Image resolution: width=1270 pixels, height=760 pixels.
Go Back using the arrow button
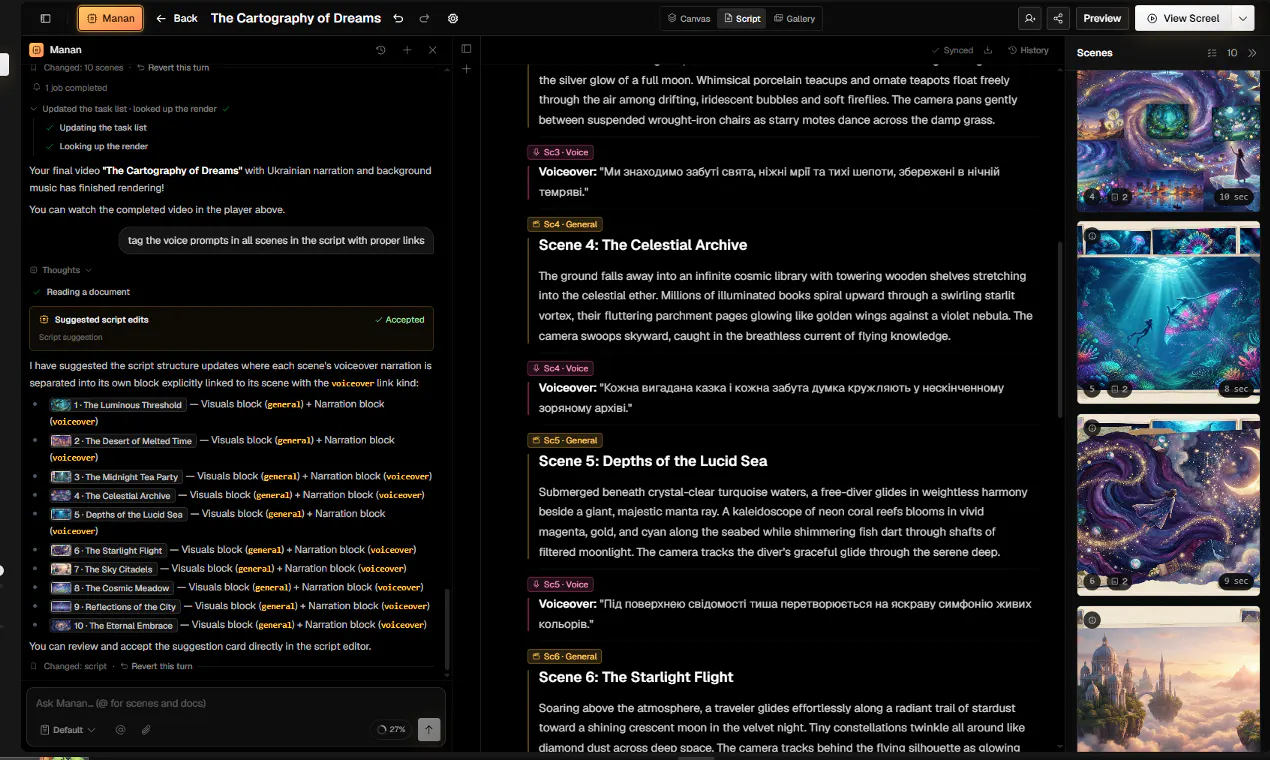[x=177, y=18]
